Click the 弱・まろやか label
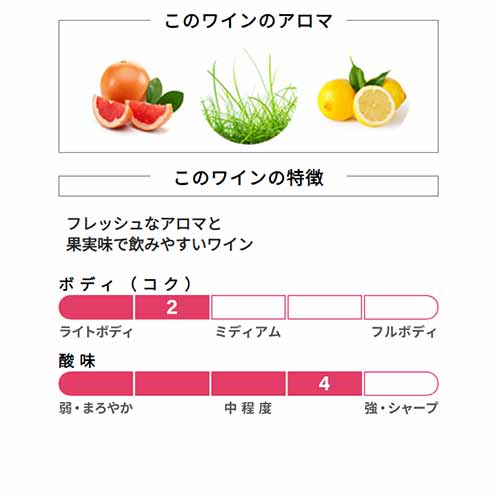This screenshot has height=500, width=500. click(x=96, y=408)
